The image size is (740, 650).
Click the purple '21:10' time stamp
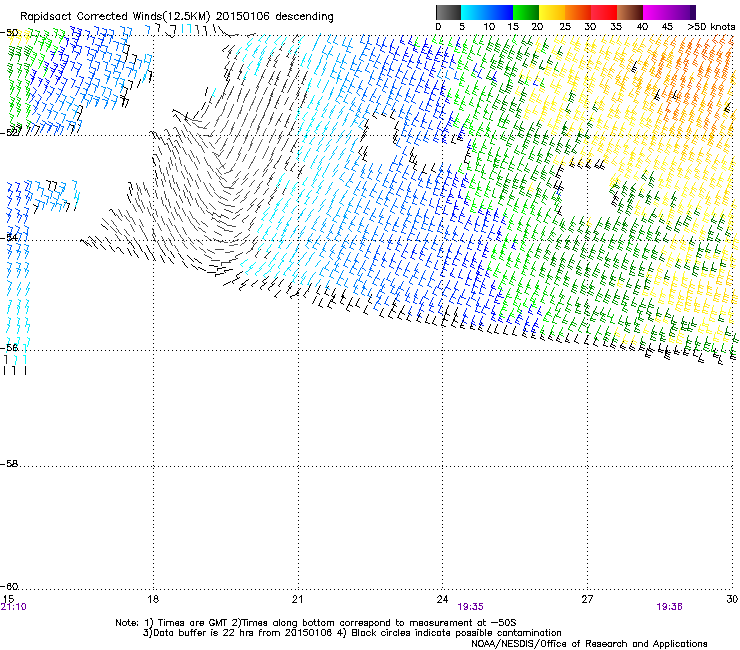(x=14, y=607)
